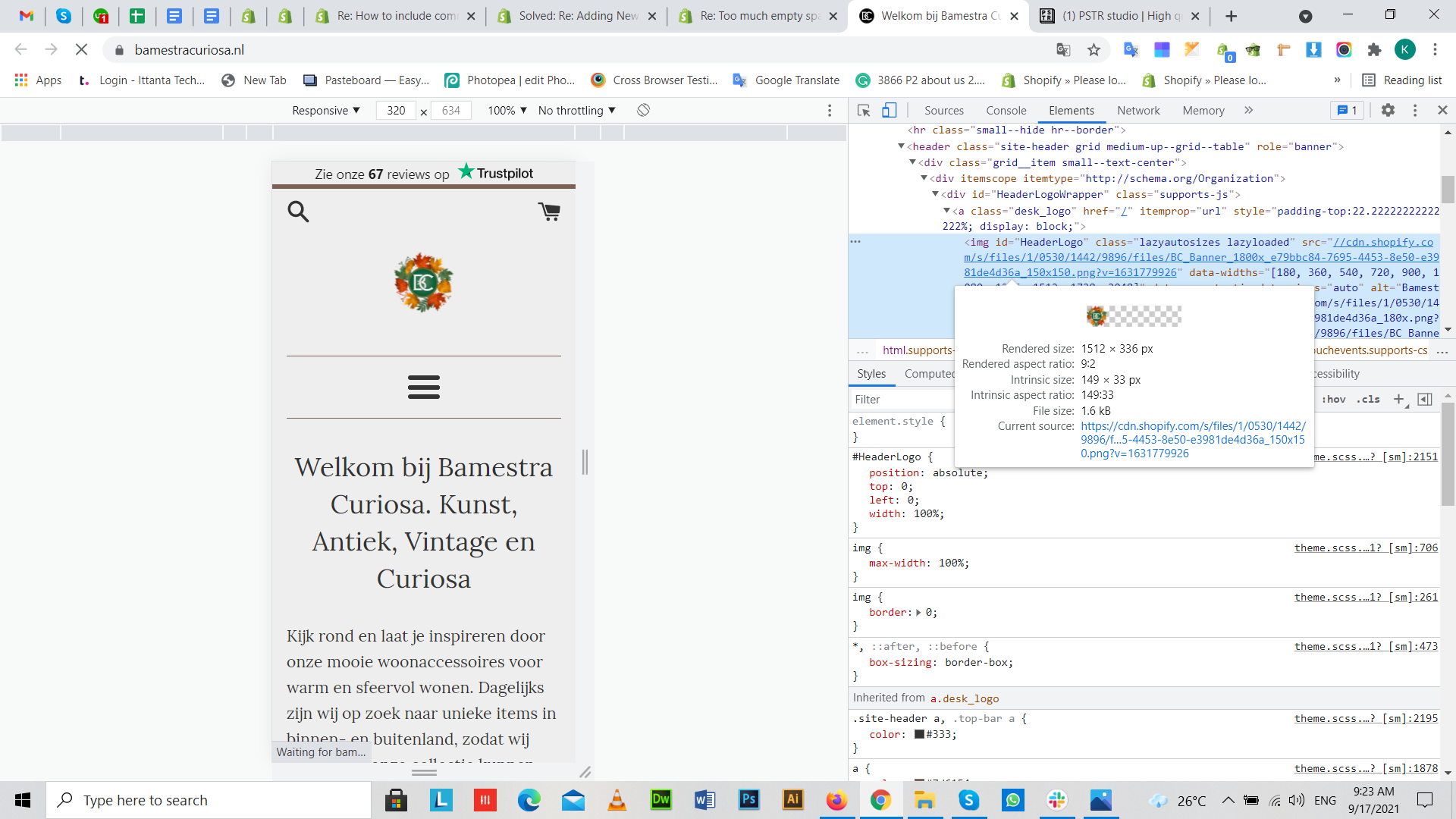This screenshot has width=1456, height=819.
Task: Click the viewport width input field
Action: click(x=396, y=111)
